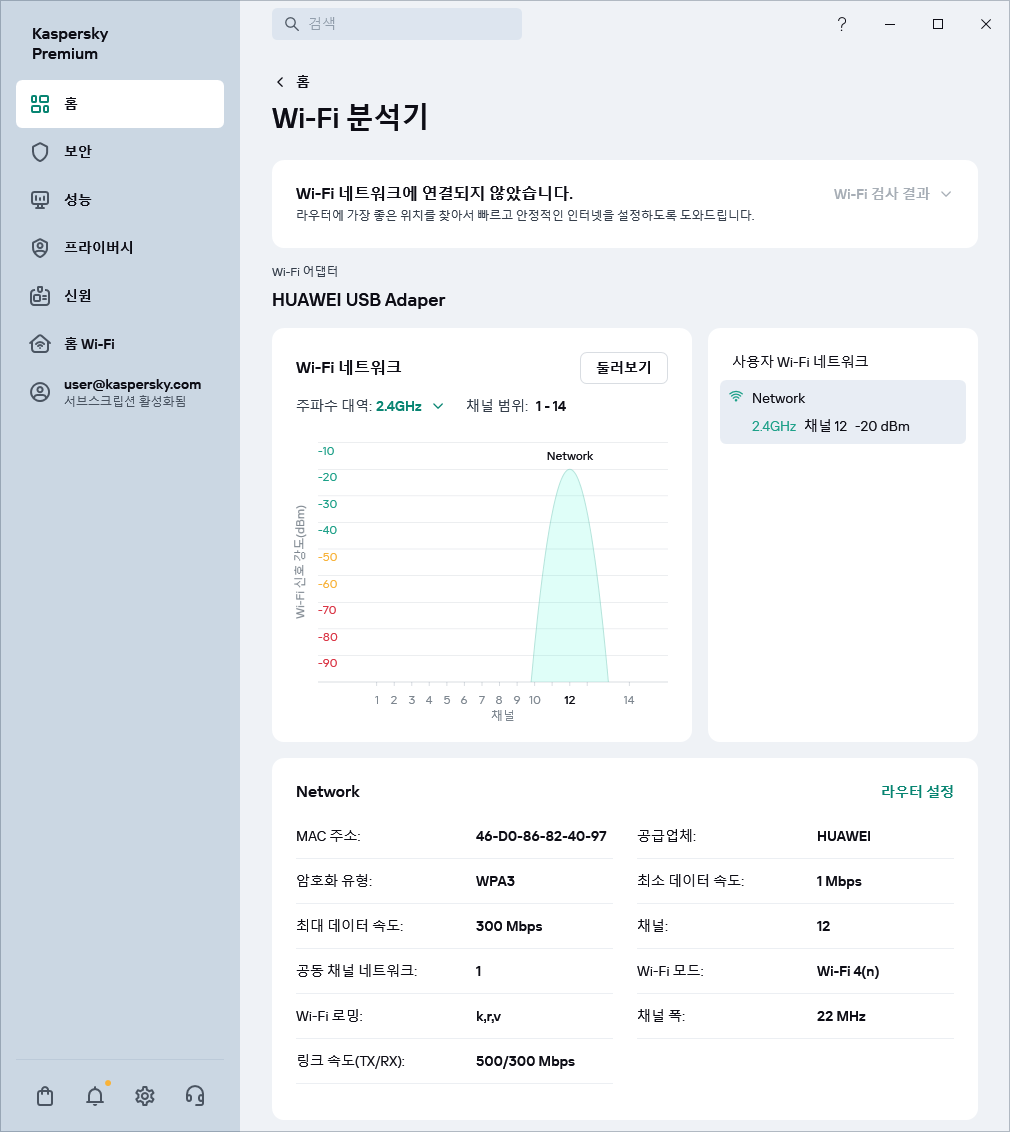Open the 라우터 설정 link
Viewport: 1010px width, 1132px height.
point(916,791)
